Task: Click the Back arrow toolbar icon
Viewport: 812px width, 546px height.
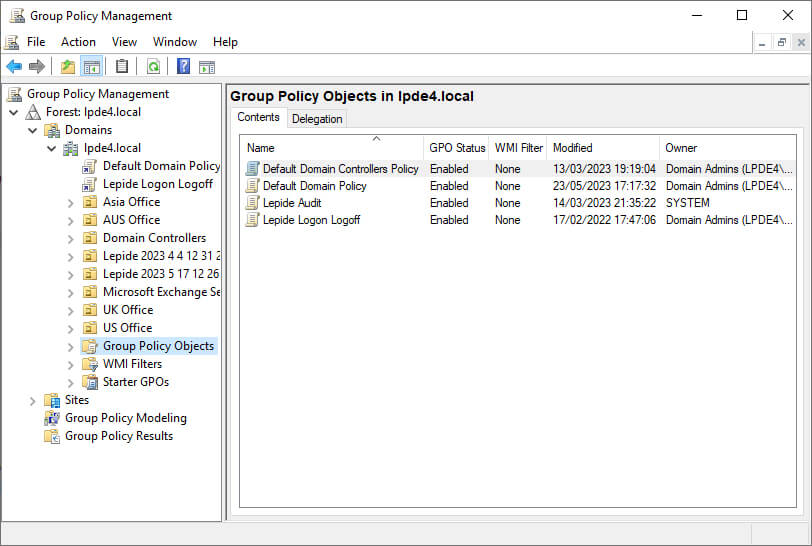Action: (14, 67)
